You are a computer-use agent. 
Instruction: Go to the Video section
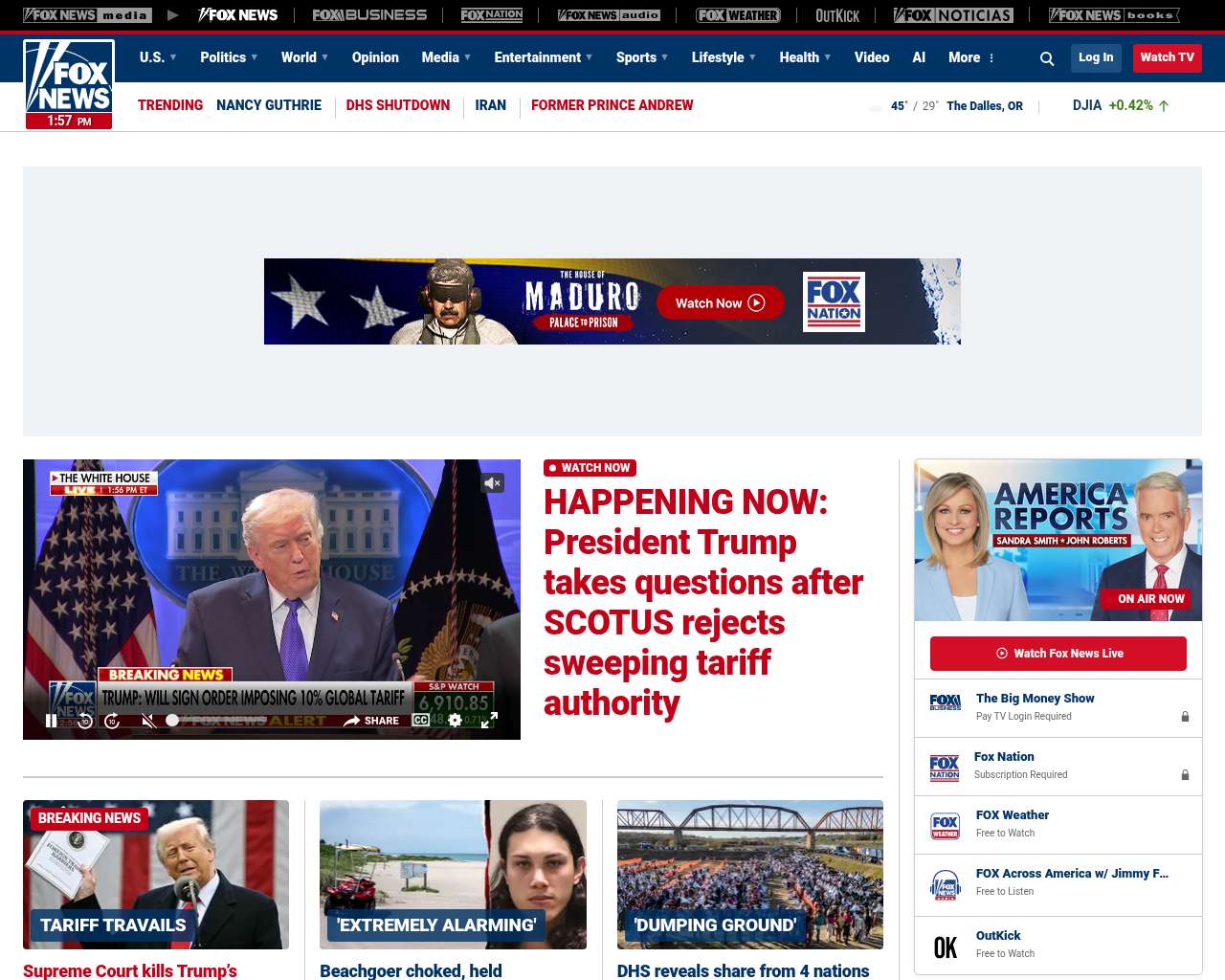[x=872, y=57]
